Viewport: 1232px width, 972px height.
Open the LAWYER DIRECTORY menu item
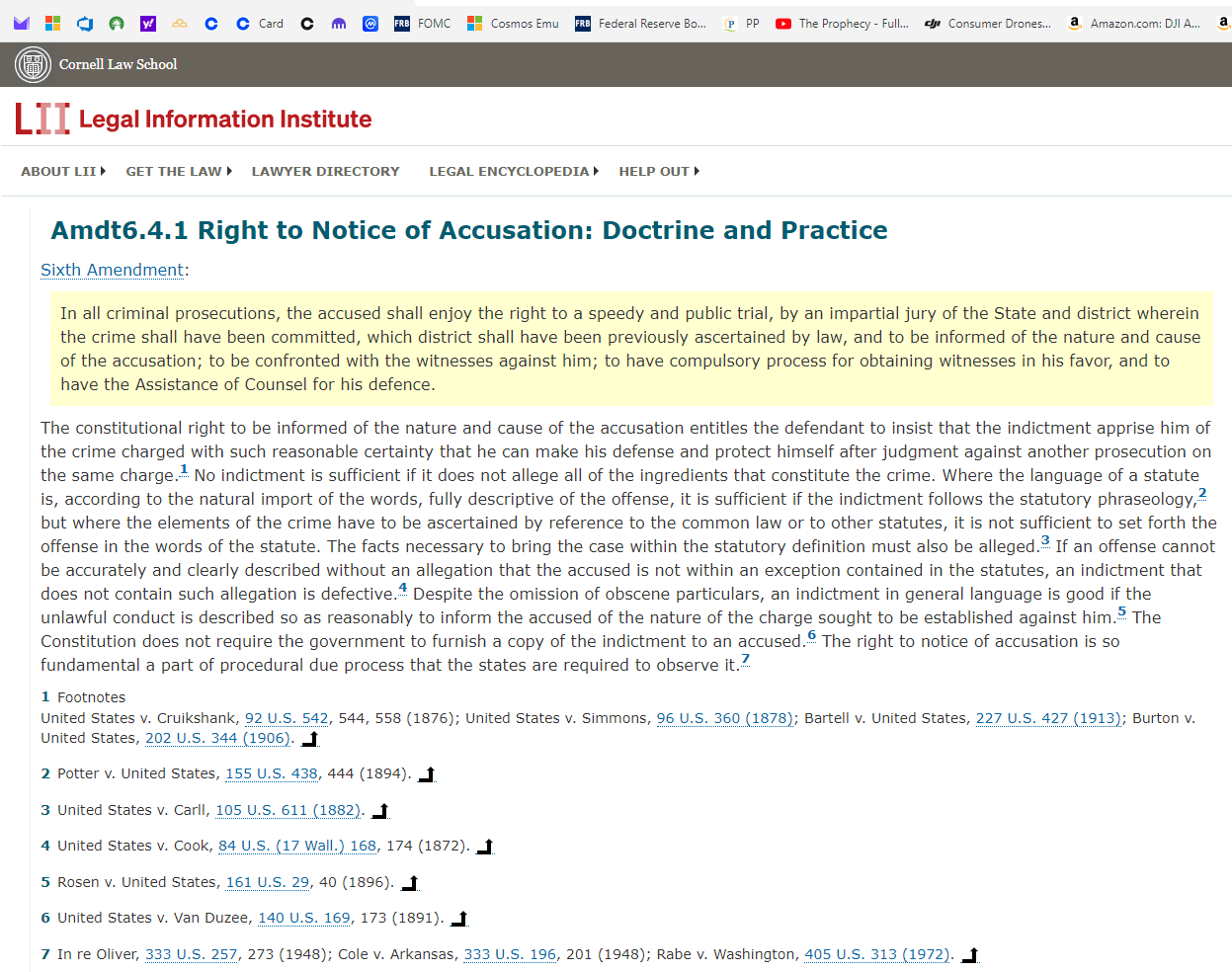[x=325, y=171]
